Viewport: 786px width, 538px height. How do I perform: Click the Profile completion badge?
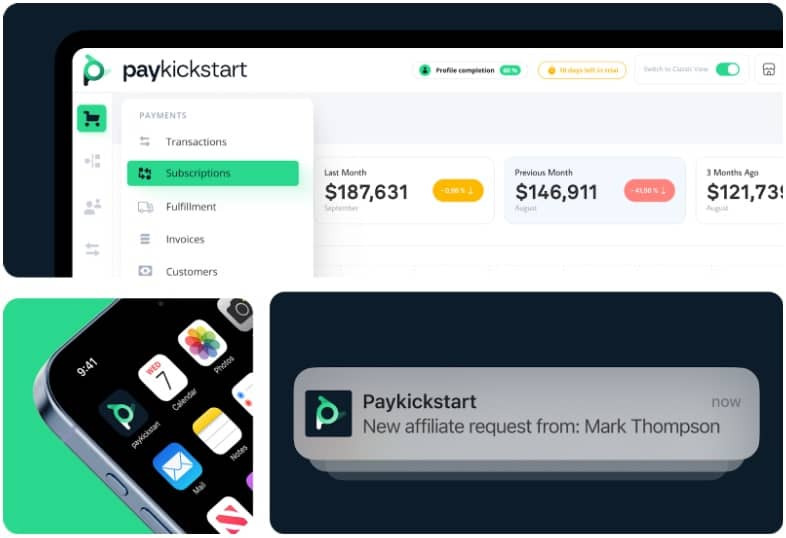[470, 70]
